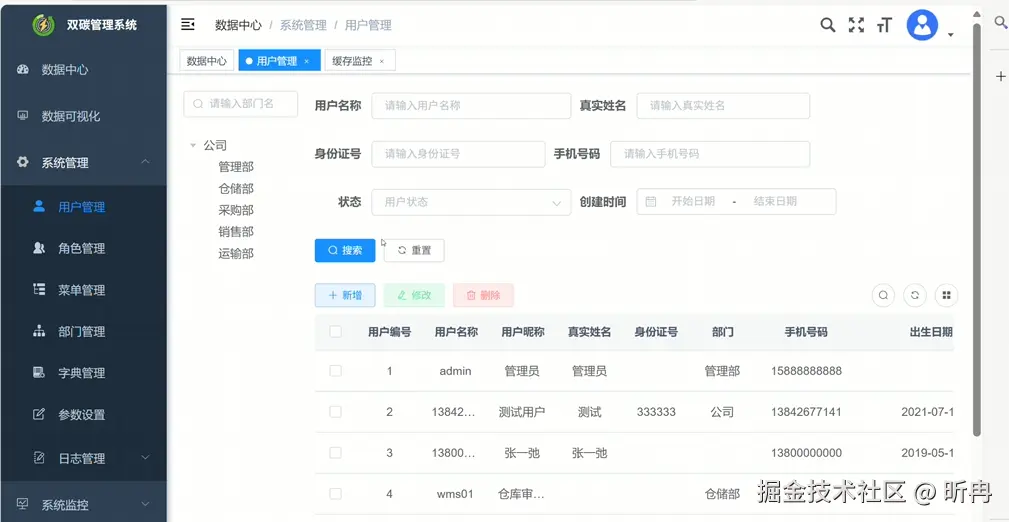Check the row checkbox for 张一弛

335,453
